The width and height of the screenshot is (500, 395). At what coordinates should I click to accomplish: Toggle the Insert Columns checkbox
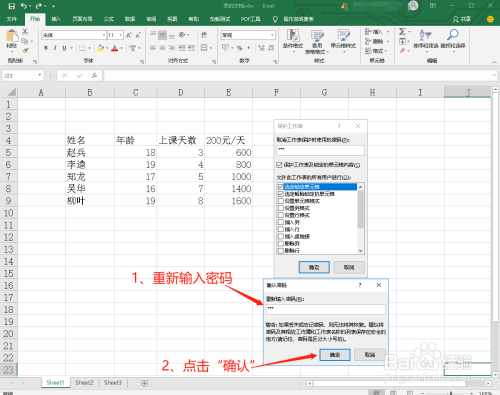pyautogui.click(x=281, y=222)
